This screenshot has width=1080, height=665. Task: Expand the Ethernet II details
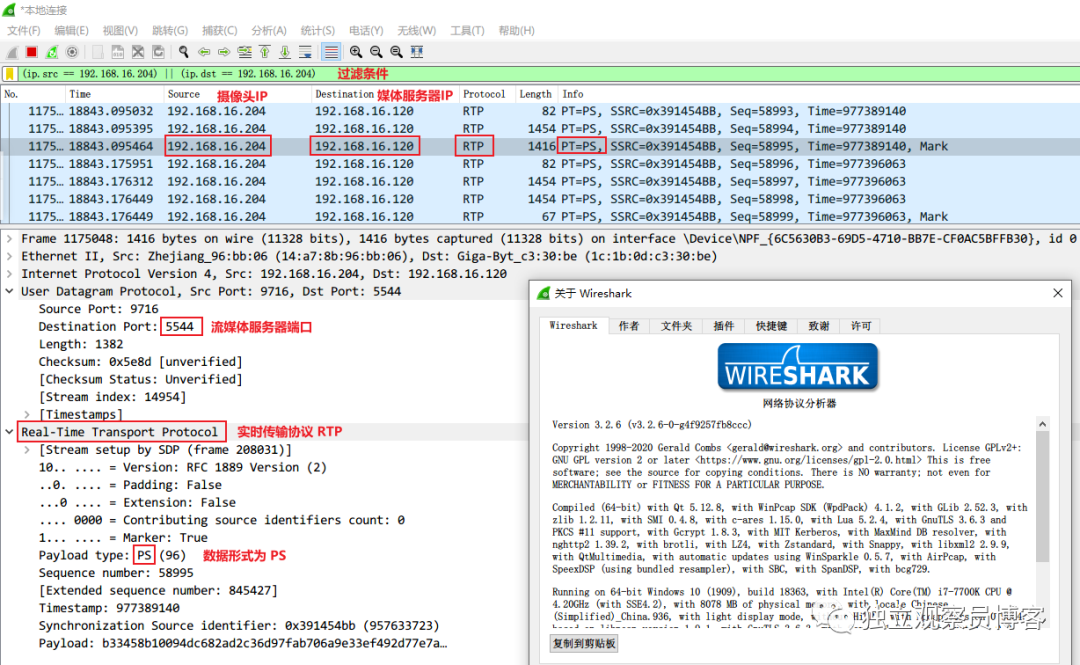tap(10, 256)
